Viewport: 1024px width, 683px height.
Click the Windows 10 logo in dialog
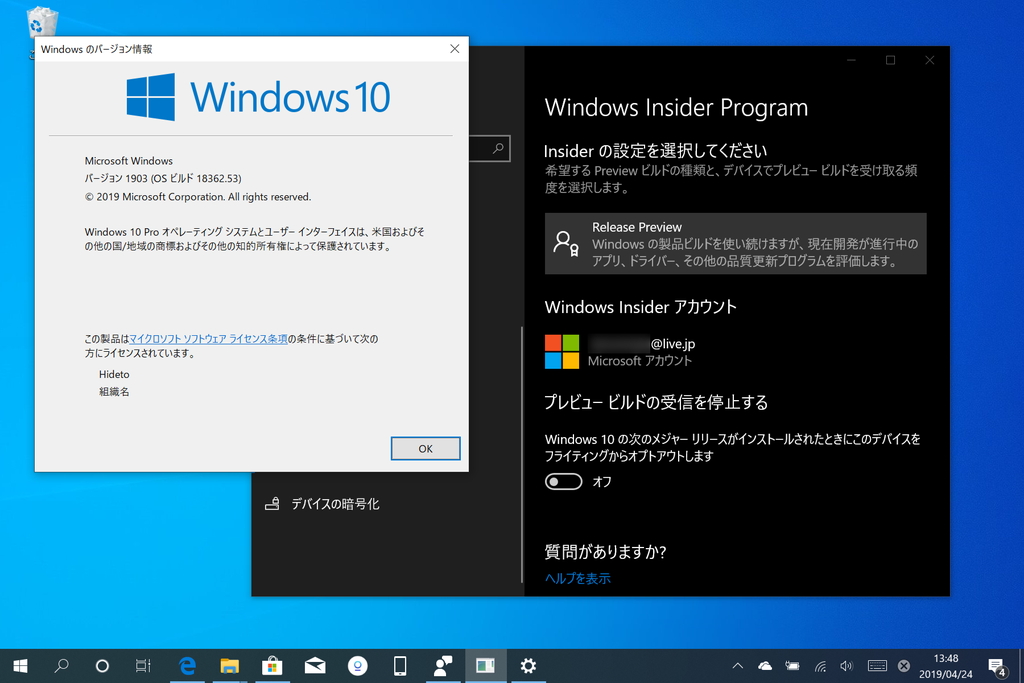(x=259, y=97)
